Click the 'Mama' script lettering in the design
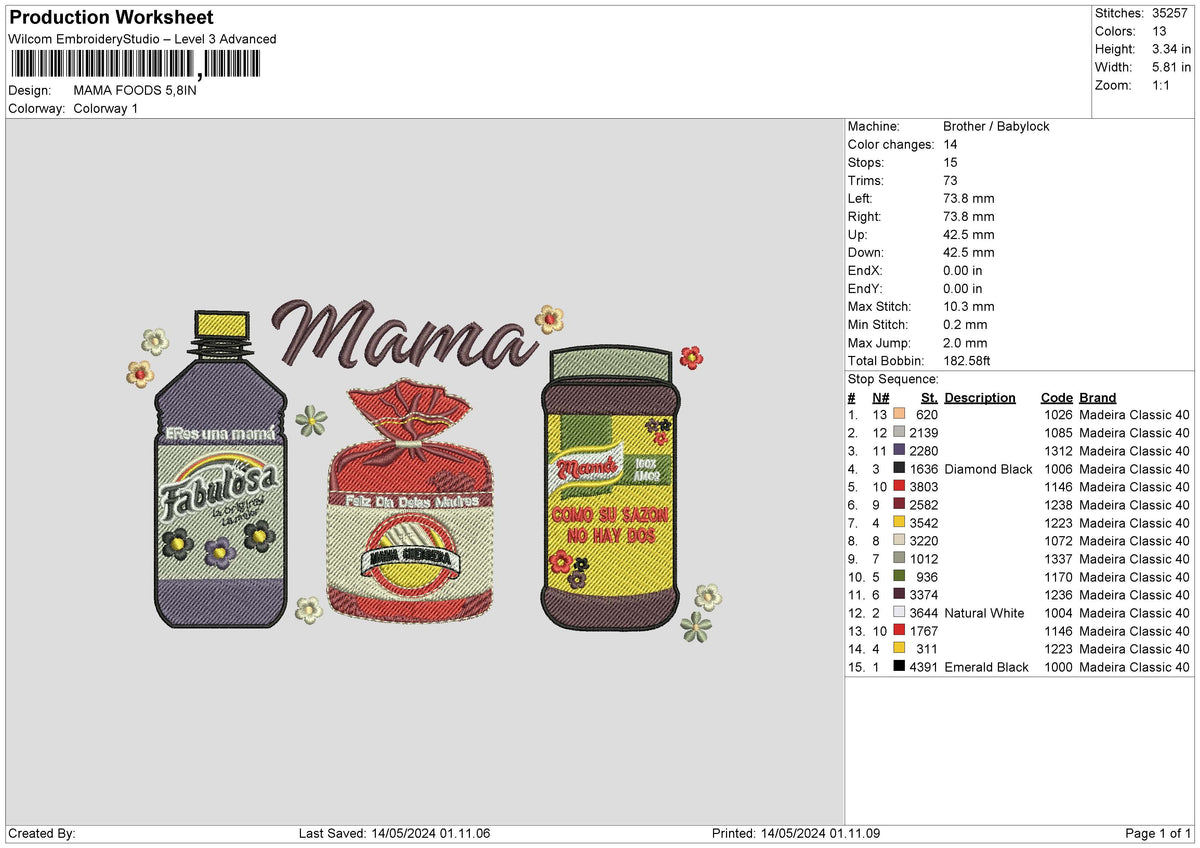 pos(404,335)
